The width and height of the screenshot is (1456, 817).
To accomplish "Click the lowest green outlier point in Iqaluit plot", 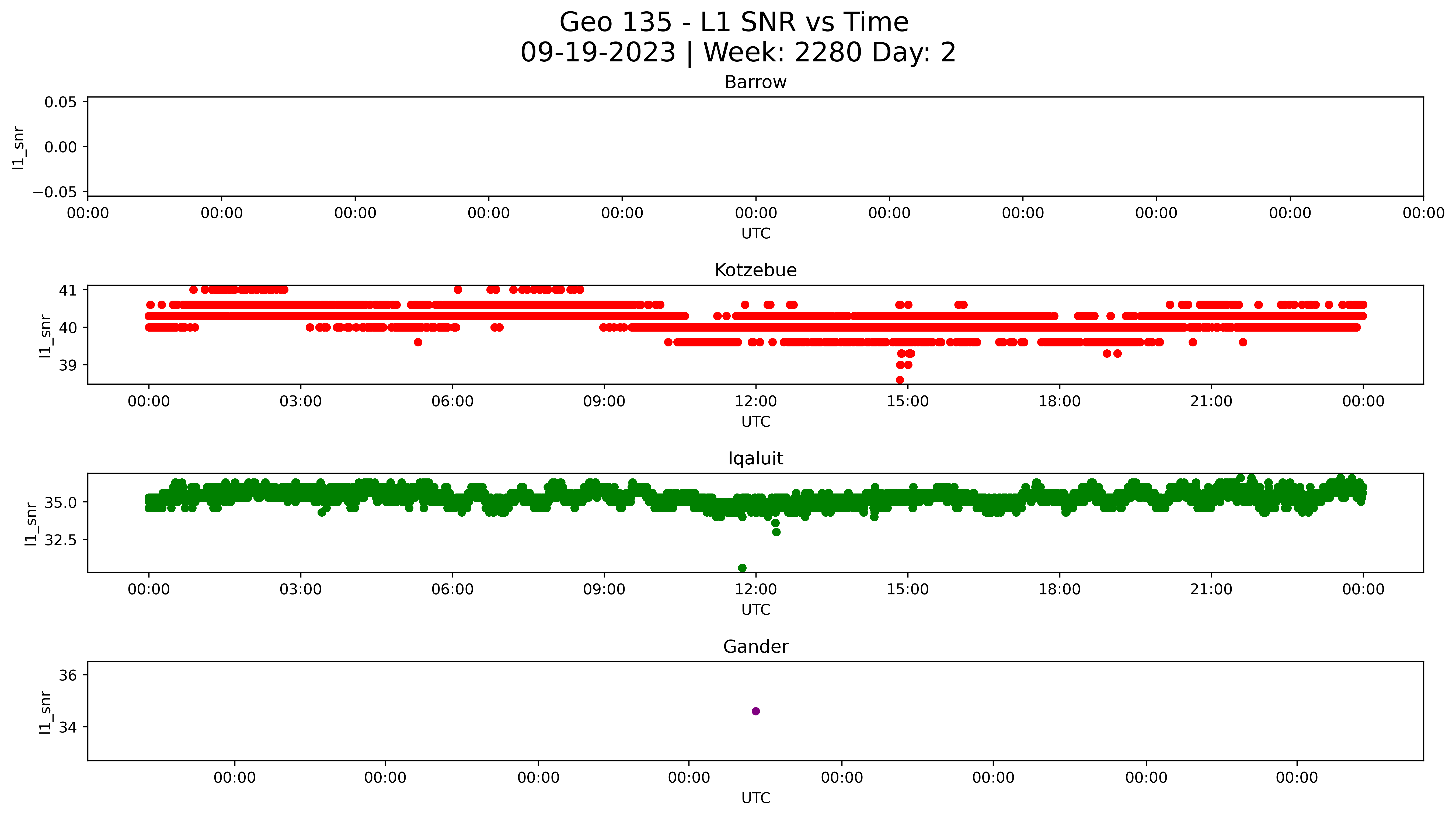I will (742, 568).
